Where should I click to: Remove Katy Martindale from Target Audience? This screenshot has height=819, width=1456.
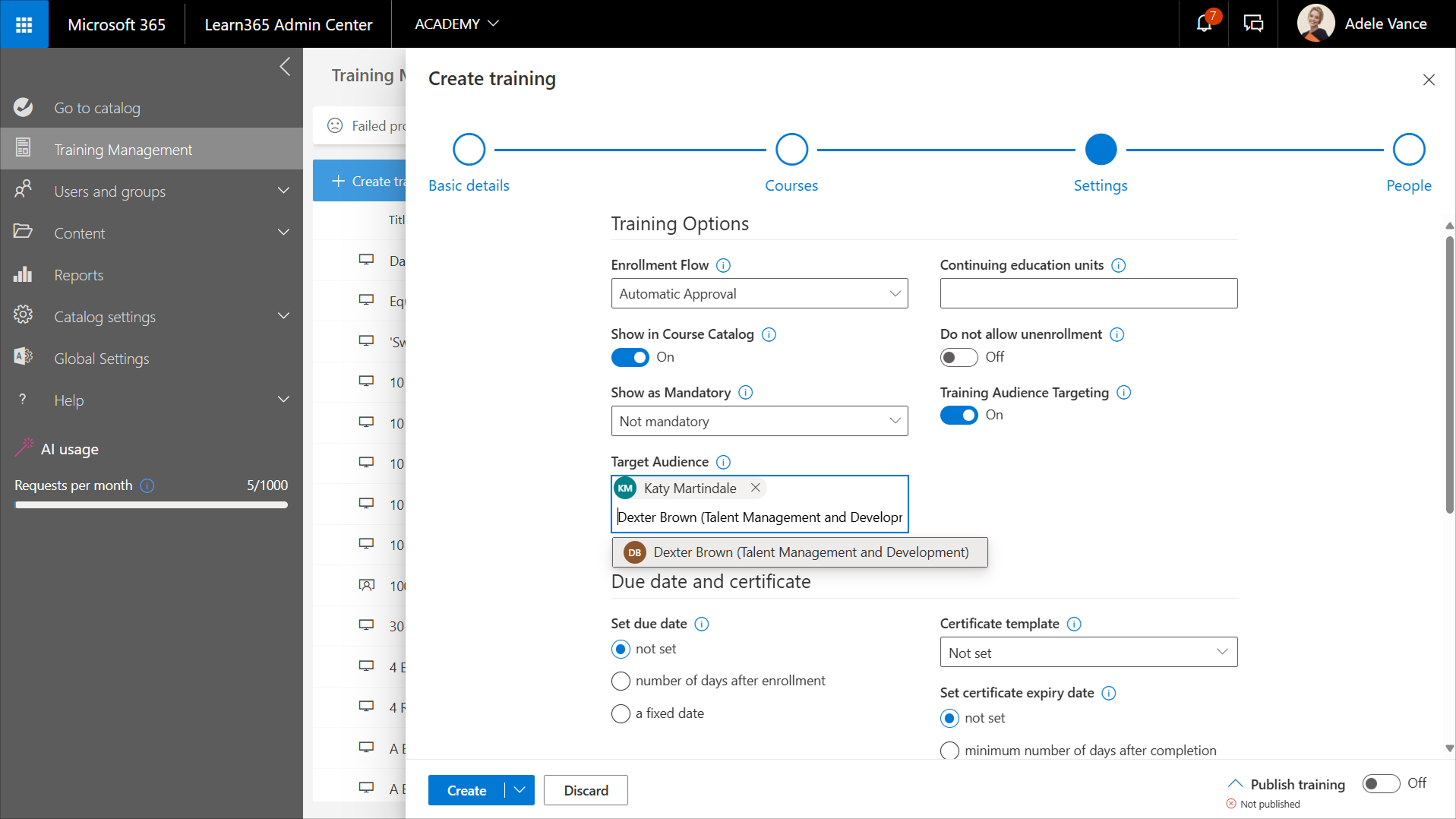point(755,488)
